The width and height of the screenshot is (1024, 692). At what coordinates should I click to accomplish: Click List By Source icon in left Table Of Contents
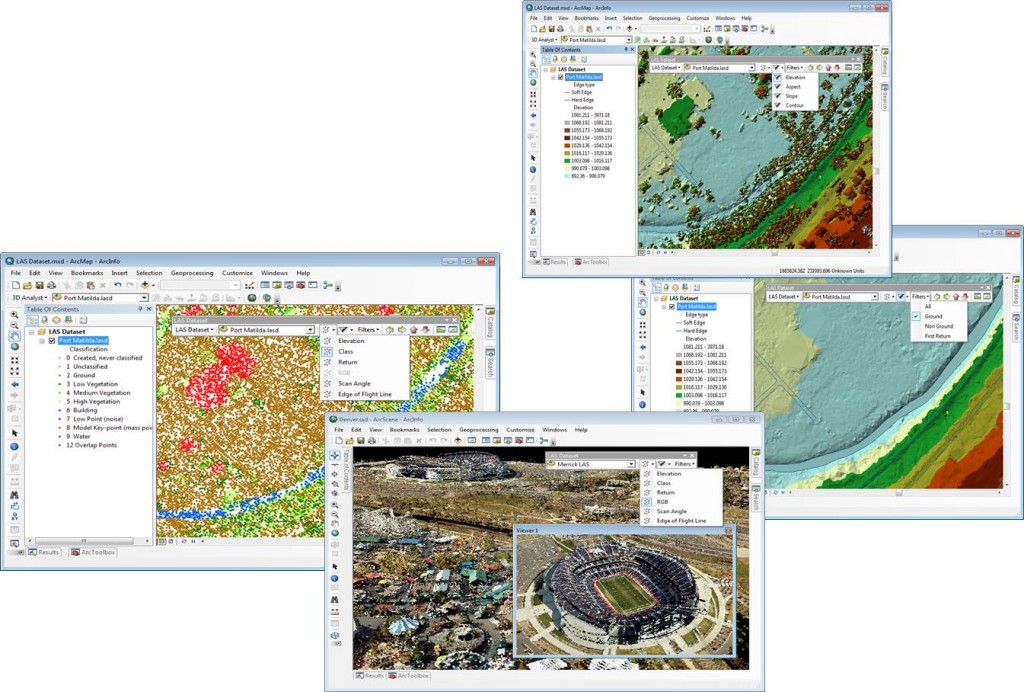click(x=44, y=320)
